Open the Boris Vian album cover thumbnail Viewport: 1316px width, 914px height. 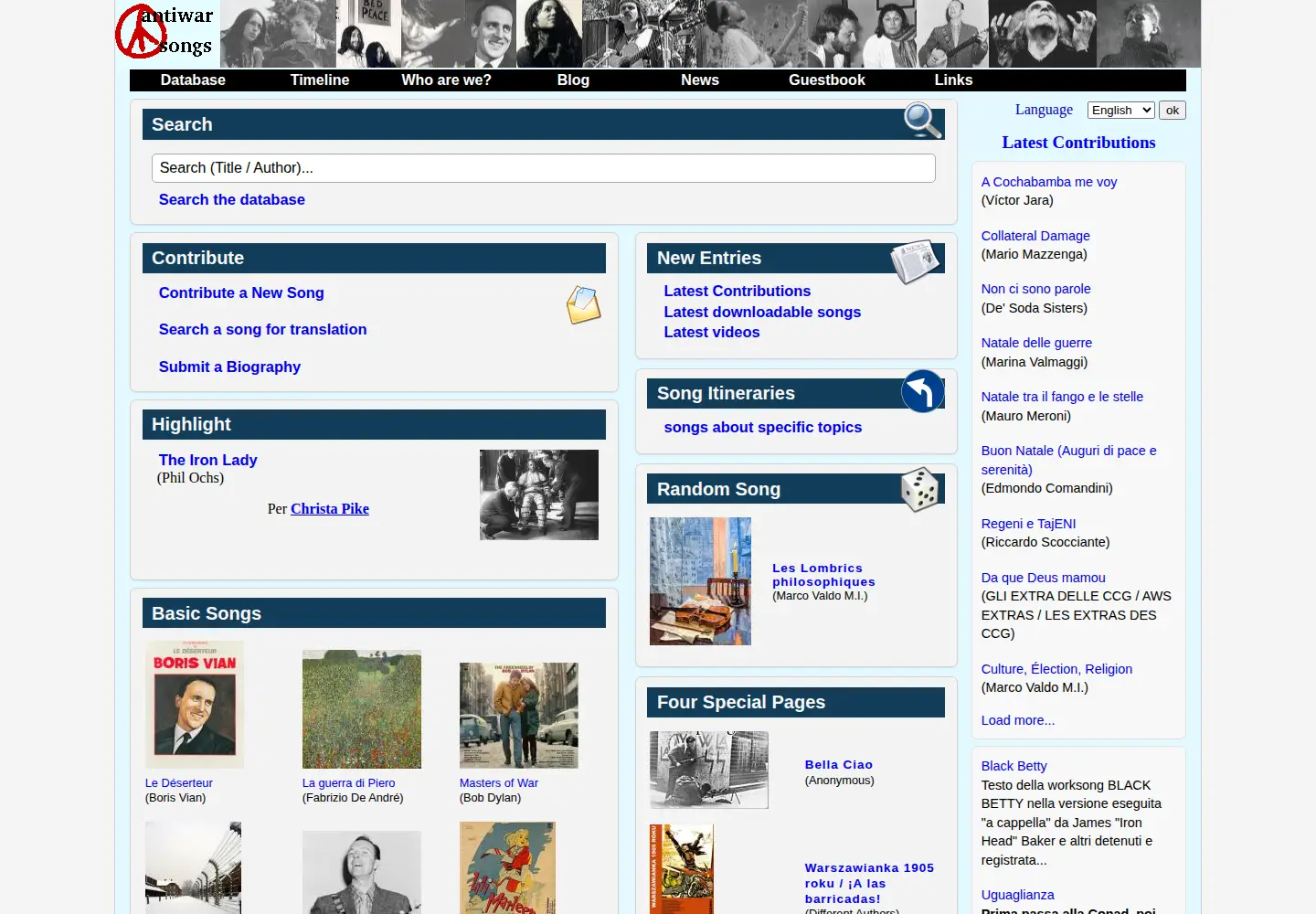click(195, 705)
